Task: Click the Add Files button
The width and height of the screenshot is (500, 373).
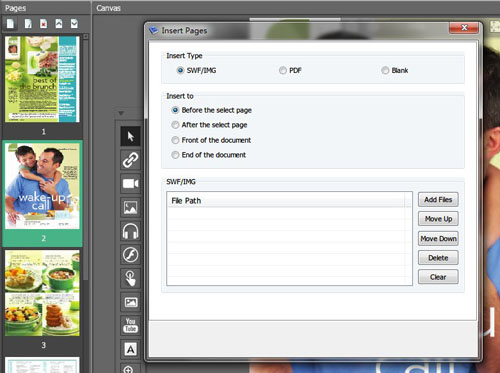Action: click(438, 200)
